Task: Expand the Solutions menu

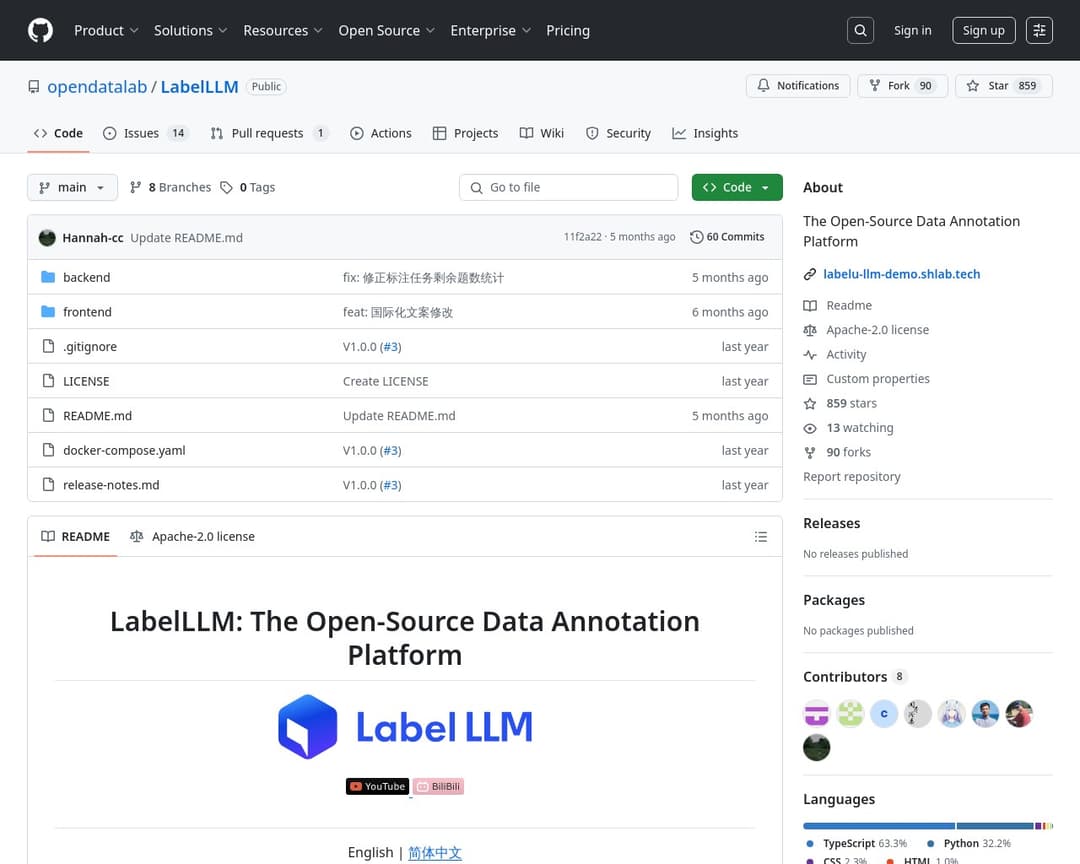Action: tap(190, 30)
